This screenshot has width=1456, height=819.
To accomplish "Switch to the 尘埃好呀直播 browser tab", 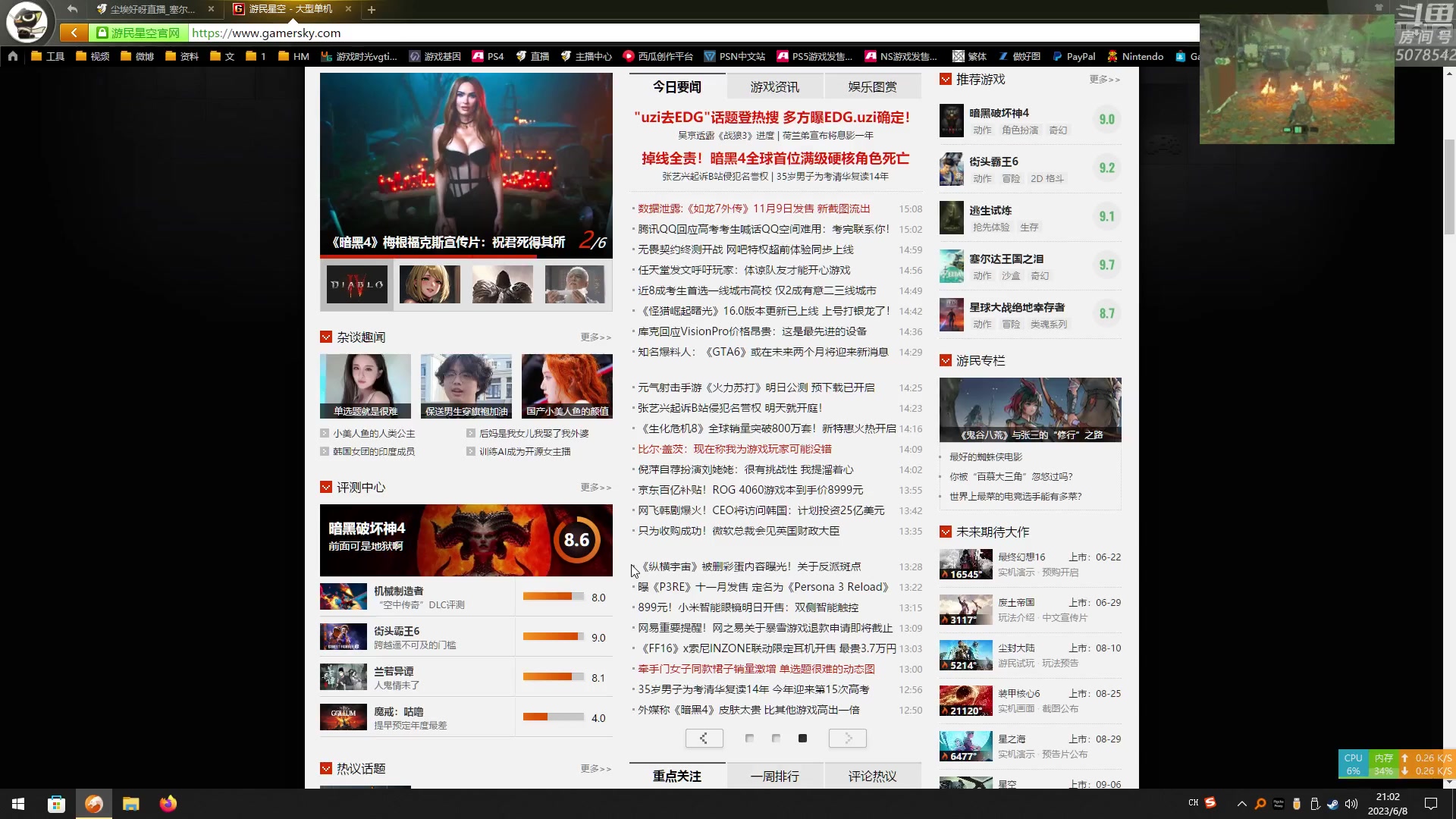I will [x=153, y=9].
